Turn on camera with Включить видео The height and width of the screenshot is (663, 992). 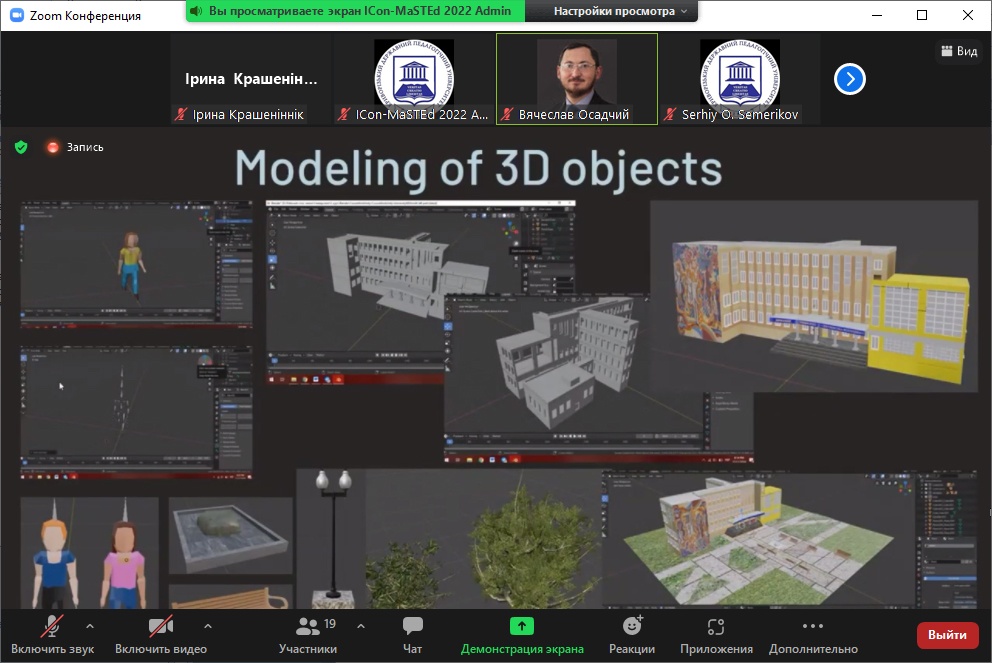tap(160, 627)
